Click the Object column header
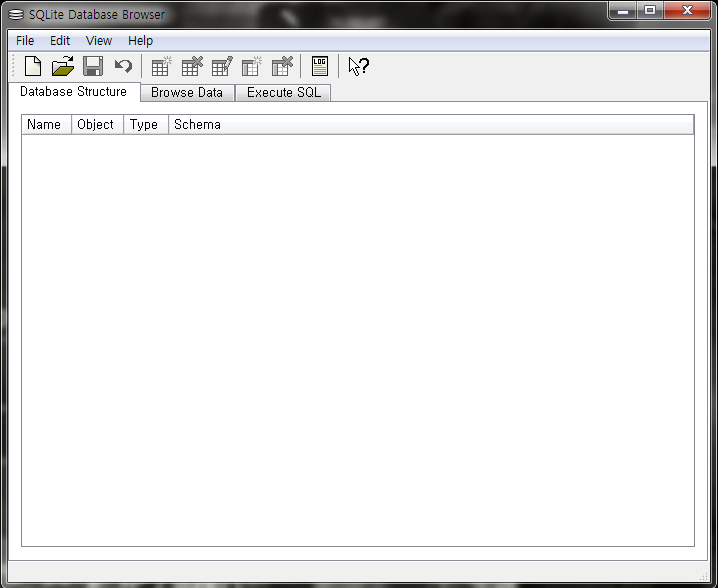Viewport: 718px width, 588px height. pyautogui.click(x=97, y=125)
